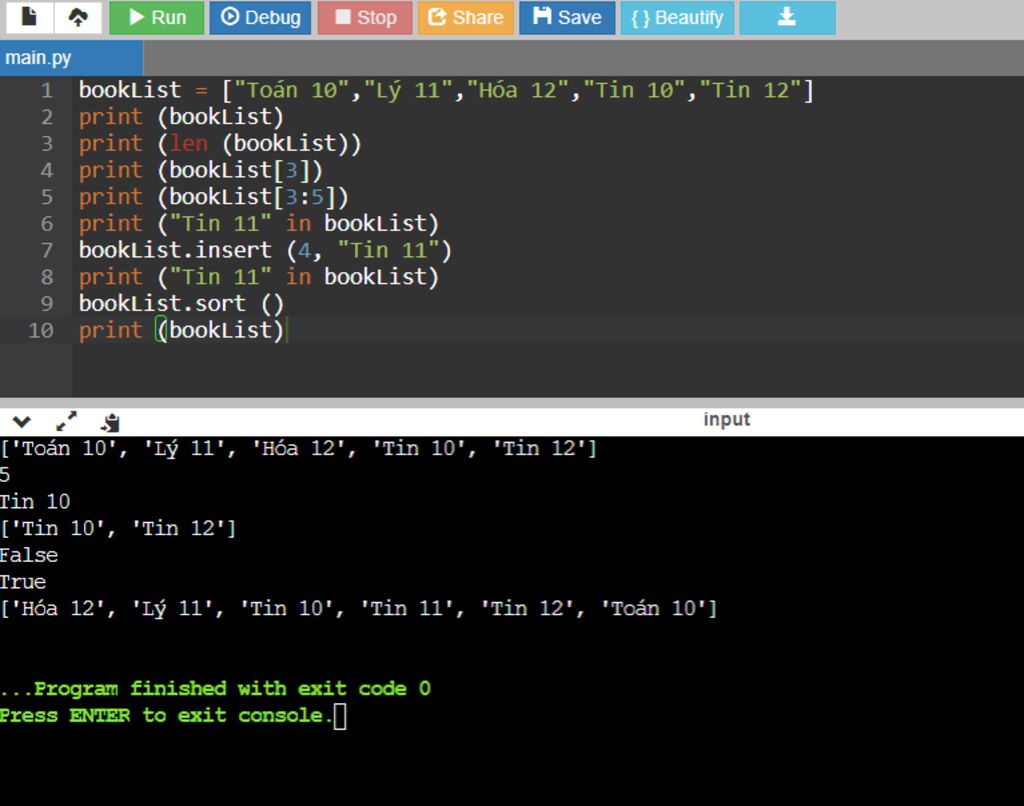Screen dimensions: 1024x806
Task: Click line number 10 in the gutter
Action: 40,330
